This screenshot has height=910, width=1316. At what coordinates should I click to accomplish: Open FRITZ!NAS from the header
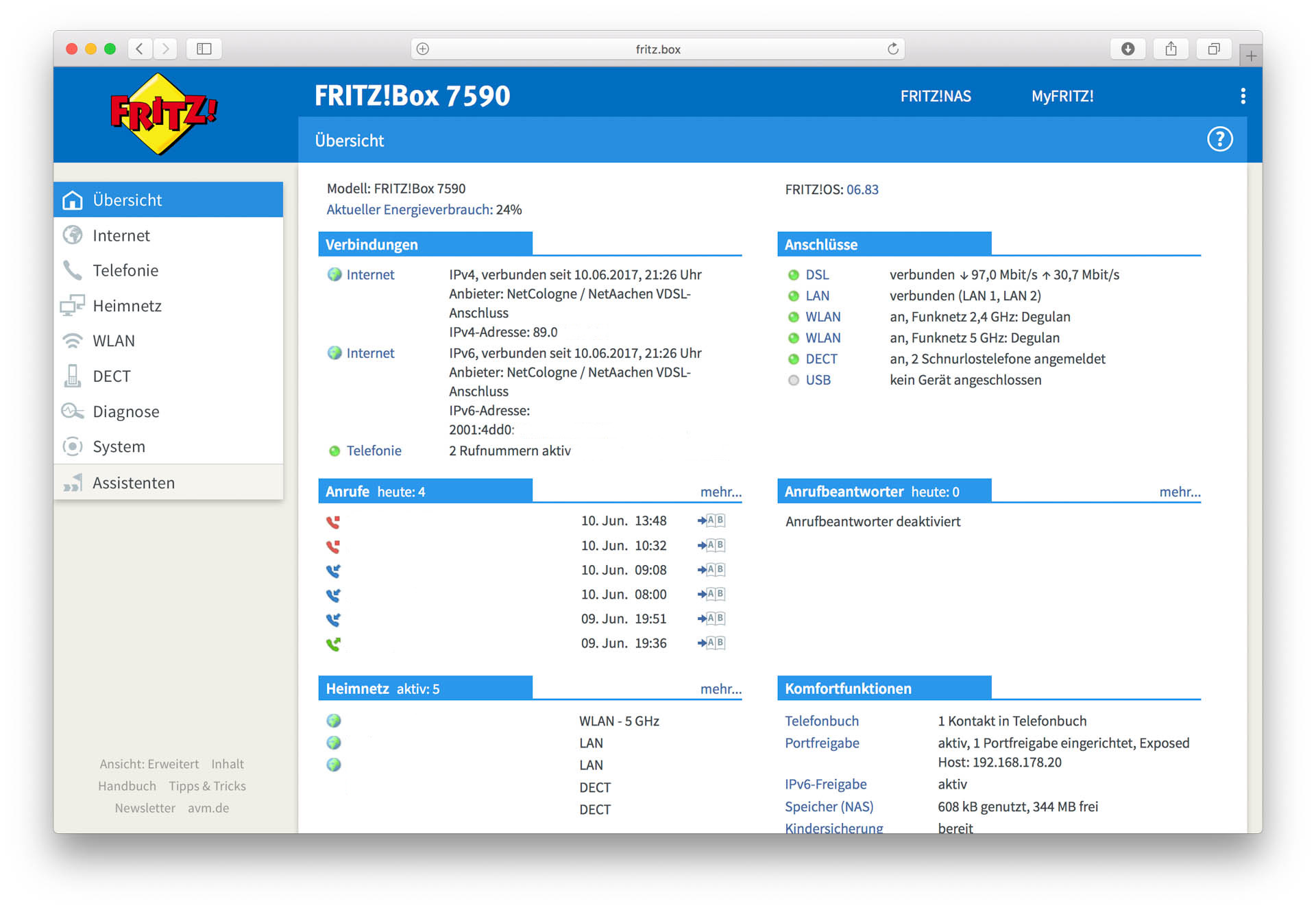[x=936, y=96]
